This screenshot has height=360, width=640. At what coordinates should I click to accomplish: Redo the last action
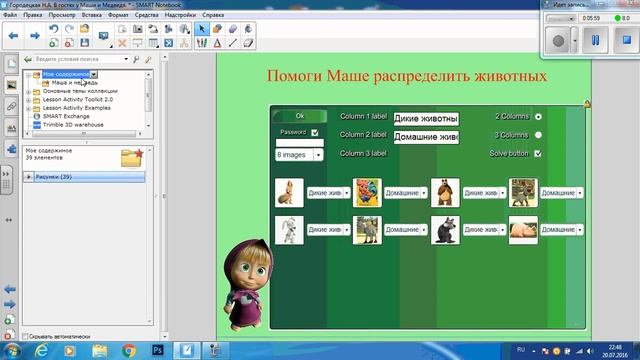pyautogui.click(x=69, y=29)
